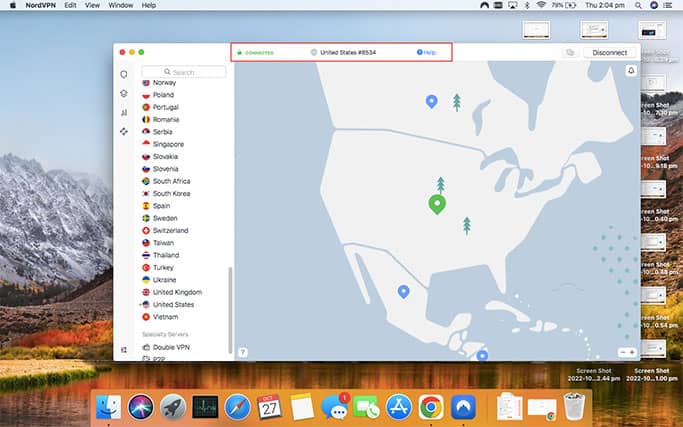The width and height of the screenshot is (683, 427).
Task: Select the blue Mexico pin on map
Action: coord(403,291)
